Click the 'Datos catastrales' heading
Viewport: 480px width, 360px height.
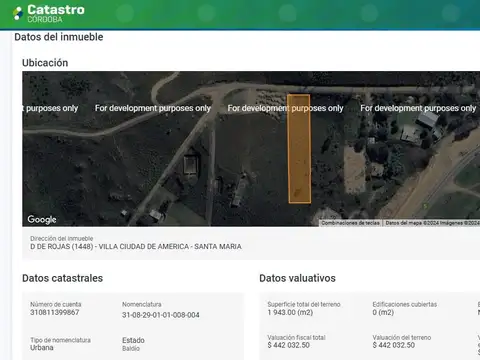tap(62, 278)
